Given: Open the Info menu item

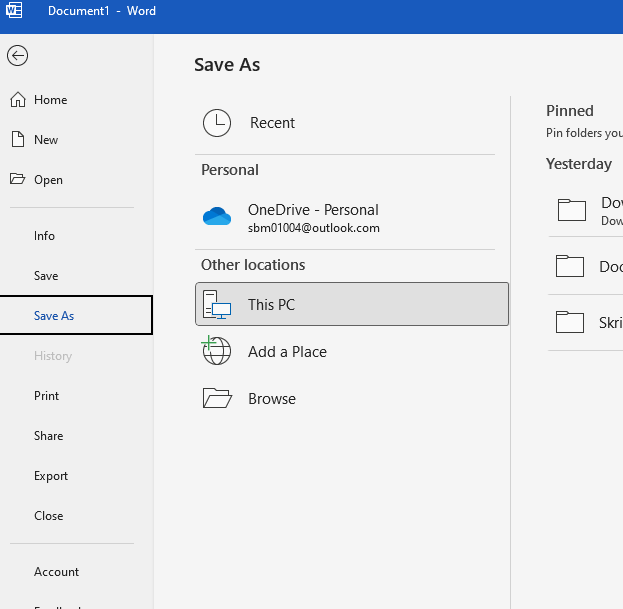Looking at the screenshot, I should coord(44,236).
